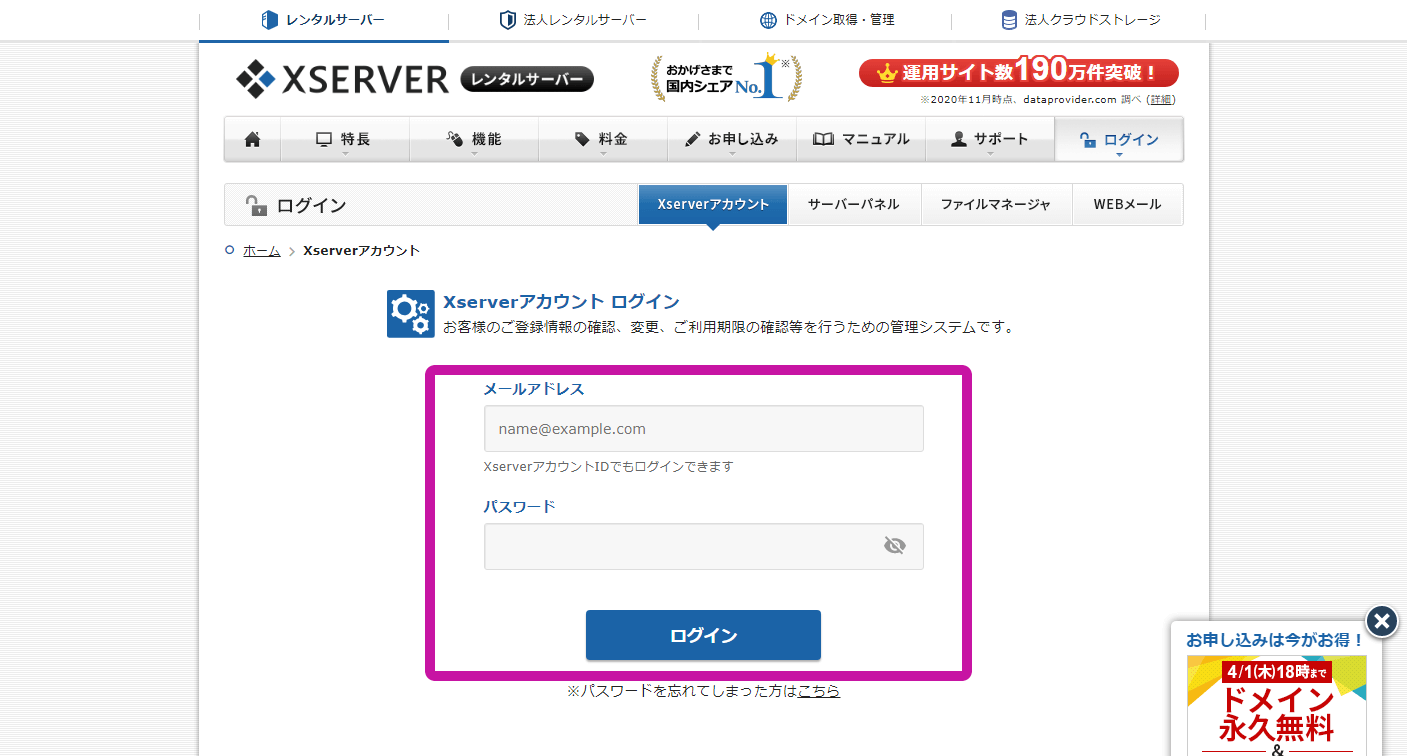Click the domestic share No.1 badge
The width and height of the screenshot is (1407, 756).
[725, 79]
